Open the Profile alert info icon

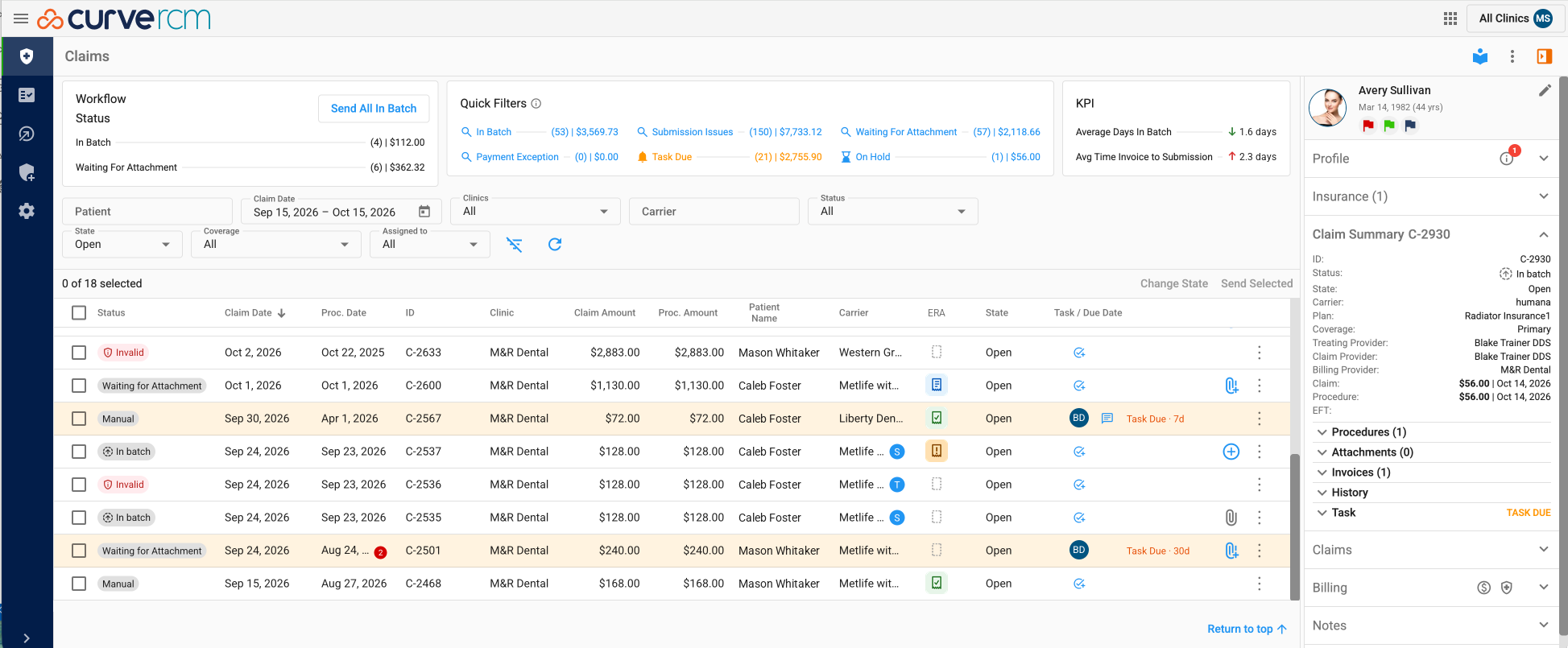(1507, 159)
